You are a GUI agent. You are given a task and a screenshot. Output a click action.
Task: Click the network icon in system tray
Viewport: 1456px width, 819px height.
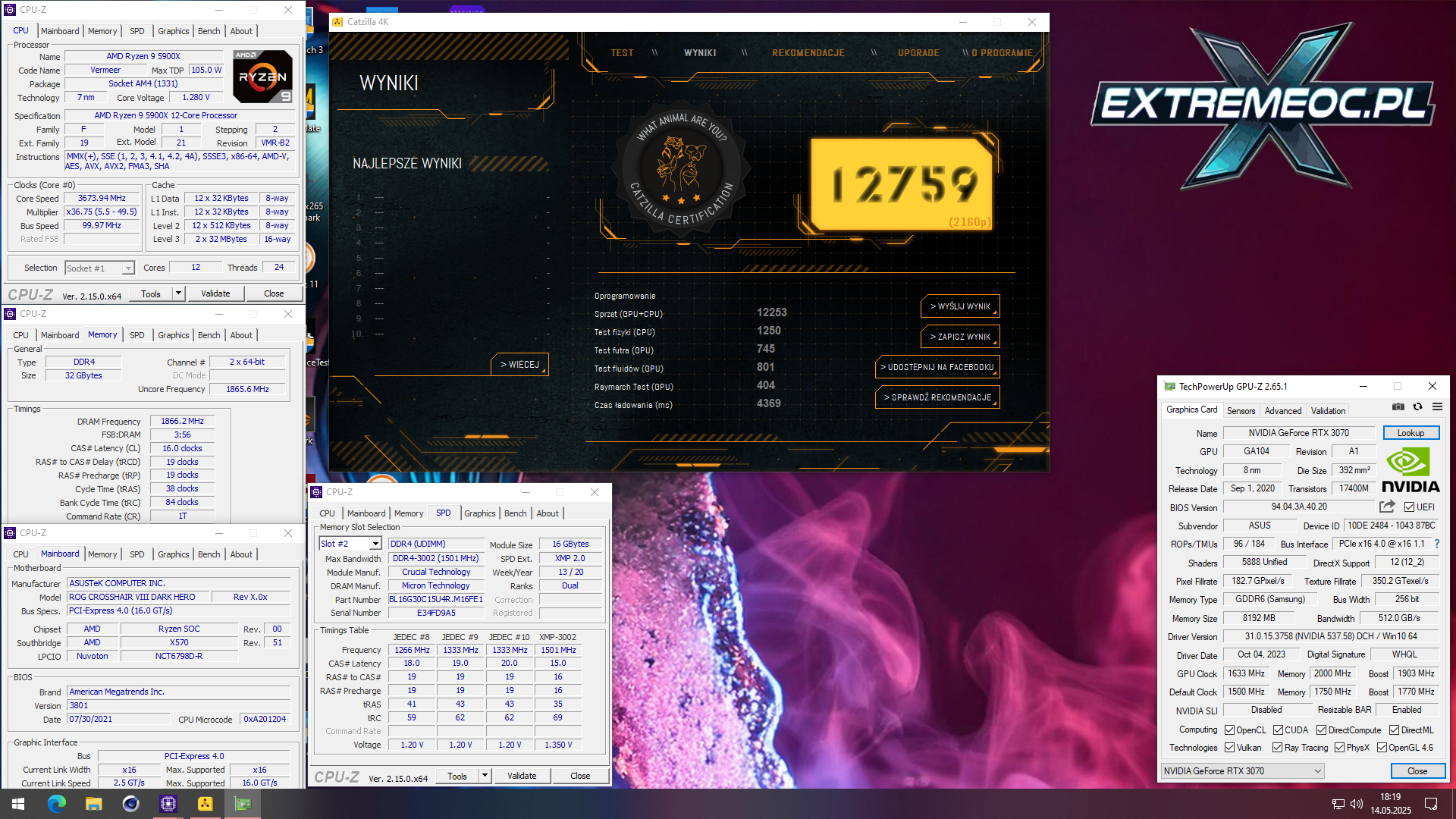pyautogui.click(x=1338, y=804)
